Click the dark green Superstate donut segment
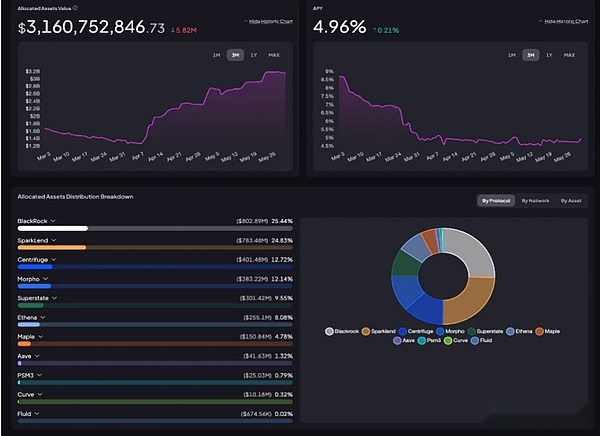This screenshot has width=600, height=436. 406,264
